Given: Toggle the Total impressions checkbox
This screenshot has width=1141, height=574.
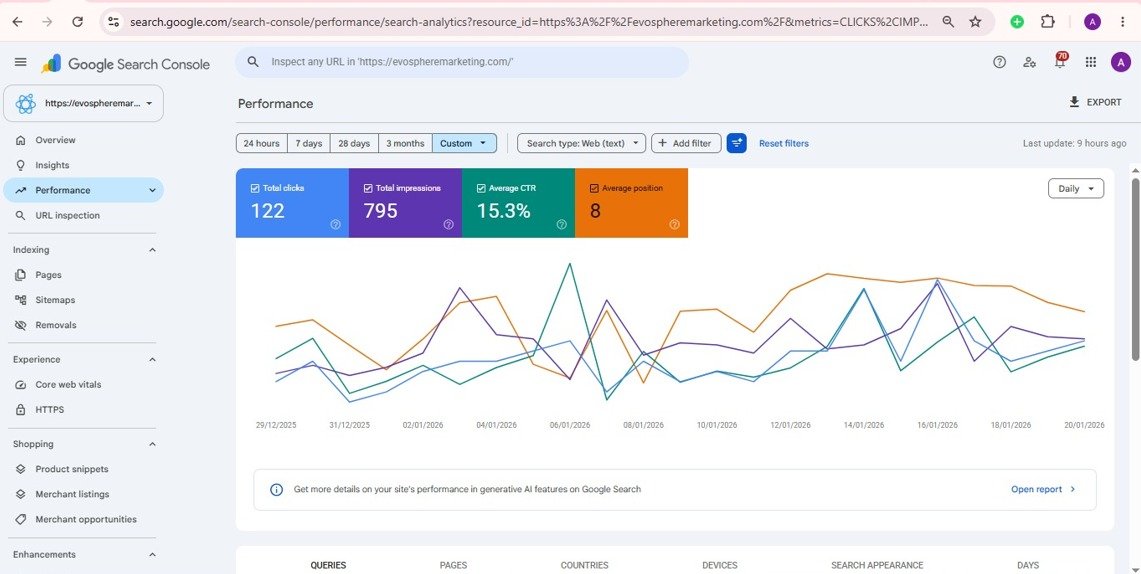Looking at the screenshot, I should click(368, 188).
